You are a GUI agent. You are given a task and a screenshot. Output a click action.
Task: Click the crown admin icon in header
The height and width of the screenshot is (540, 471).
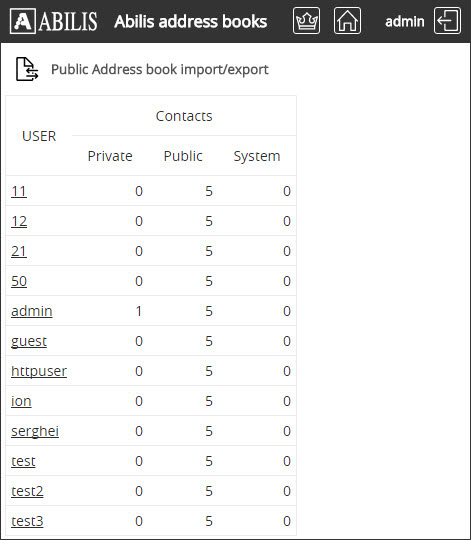pyautogui.click(x=306, y=21)
